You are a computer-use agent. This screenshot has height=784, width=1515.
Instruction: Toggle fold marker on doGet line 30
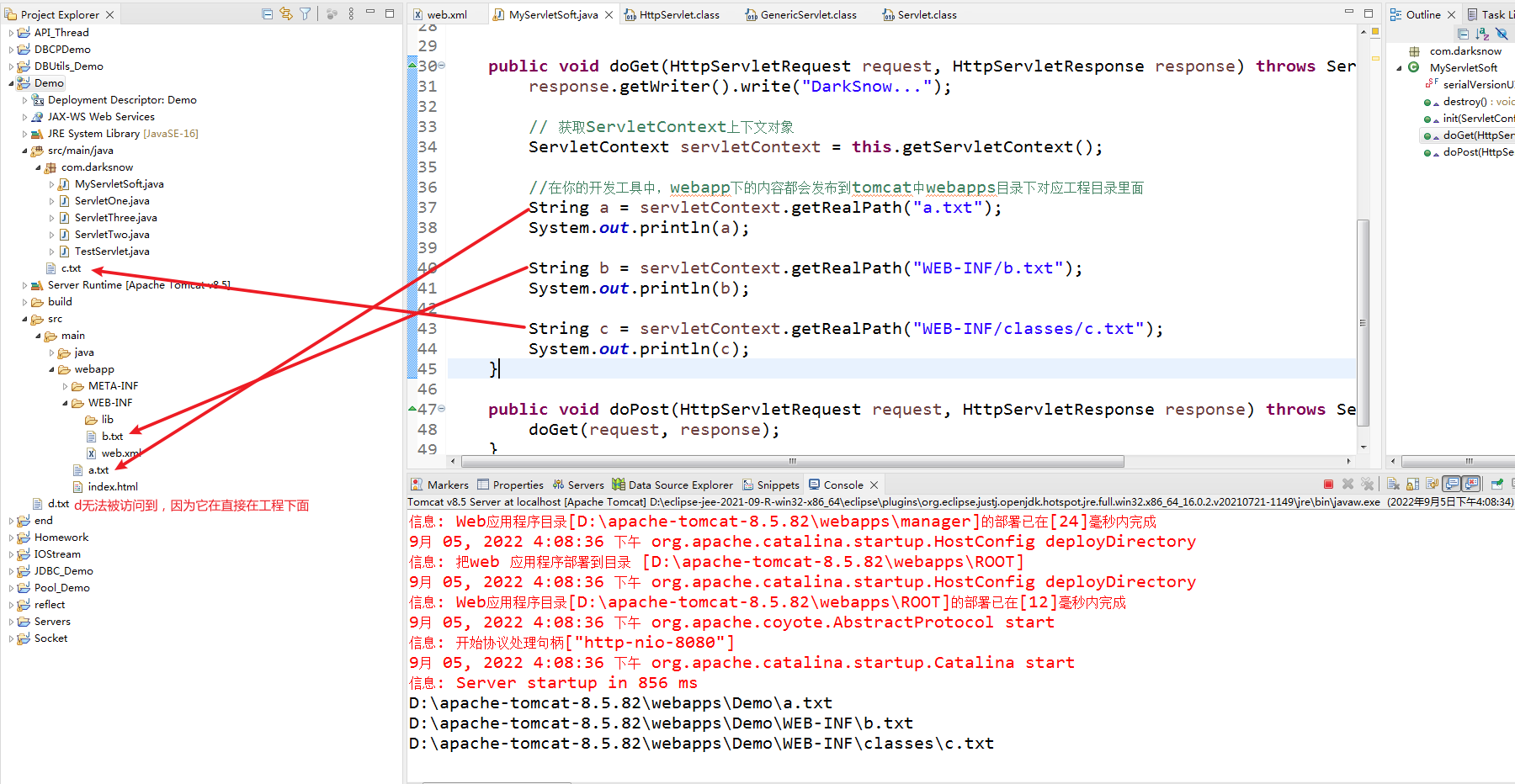(442, 66)
